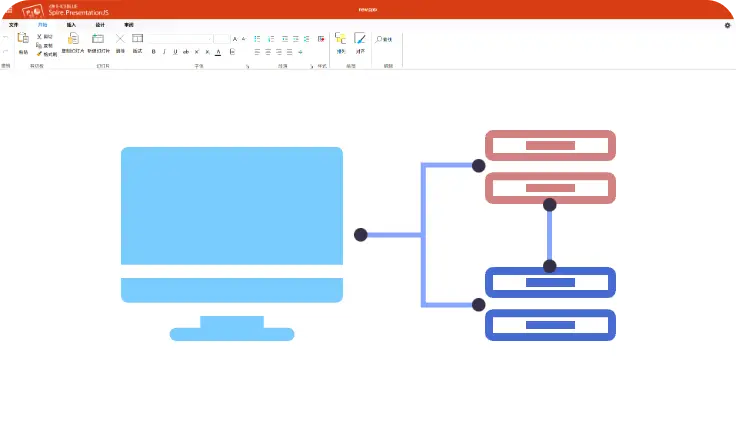Select the bottom blue rounded box
This screenshot has height=424, width=736.
(550, 325)
